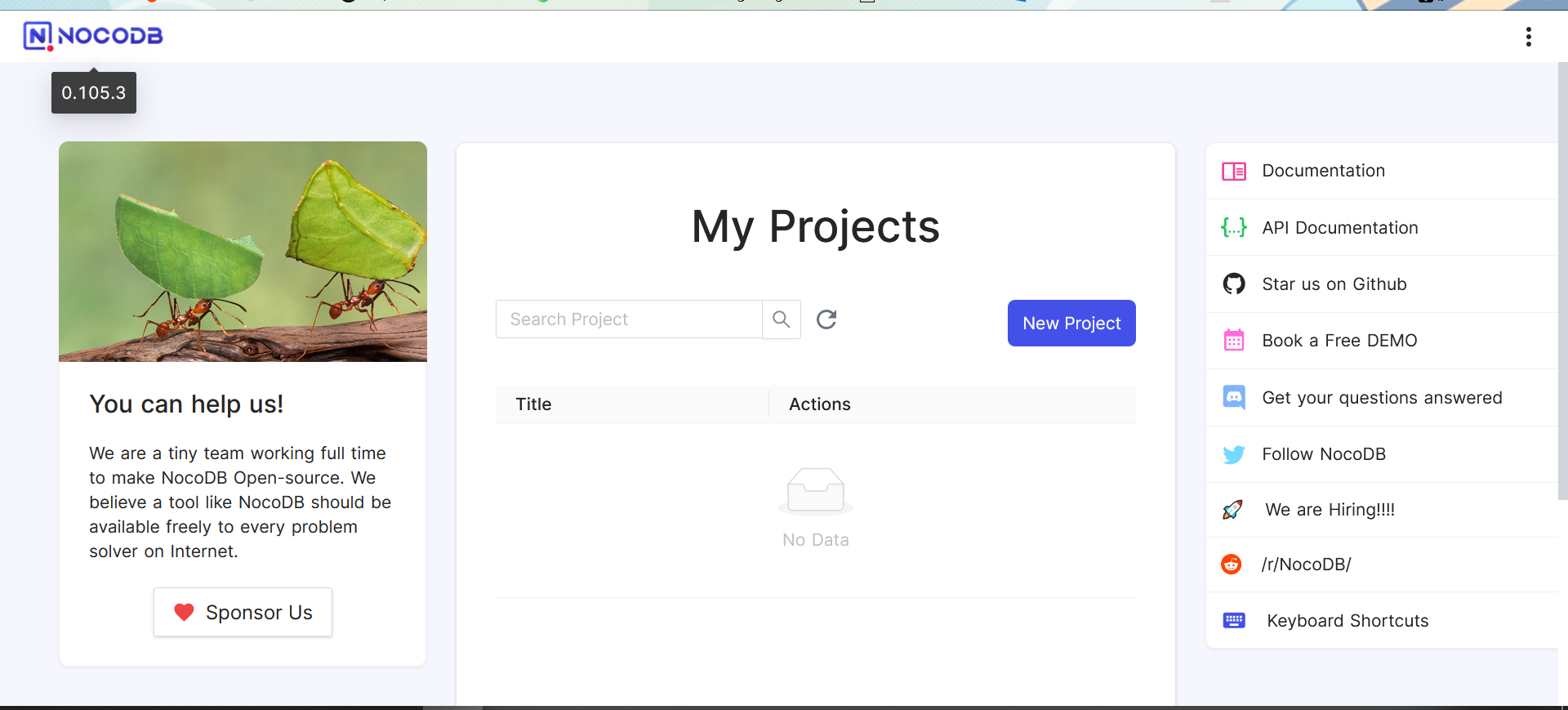Click the search magnifier icon
1568x710 pixels.
pyautogui.click(x=782, y=319)
